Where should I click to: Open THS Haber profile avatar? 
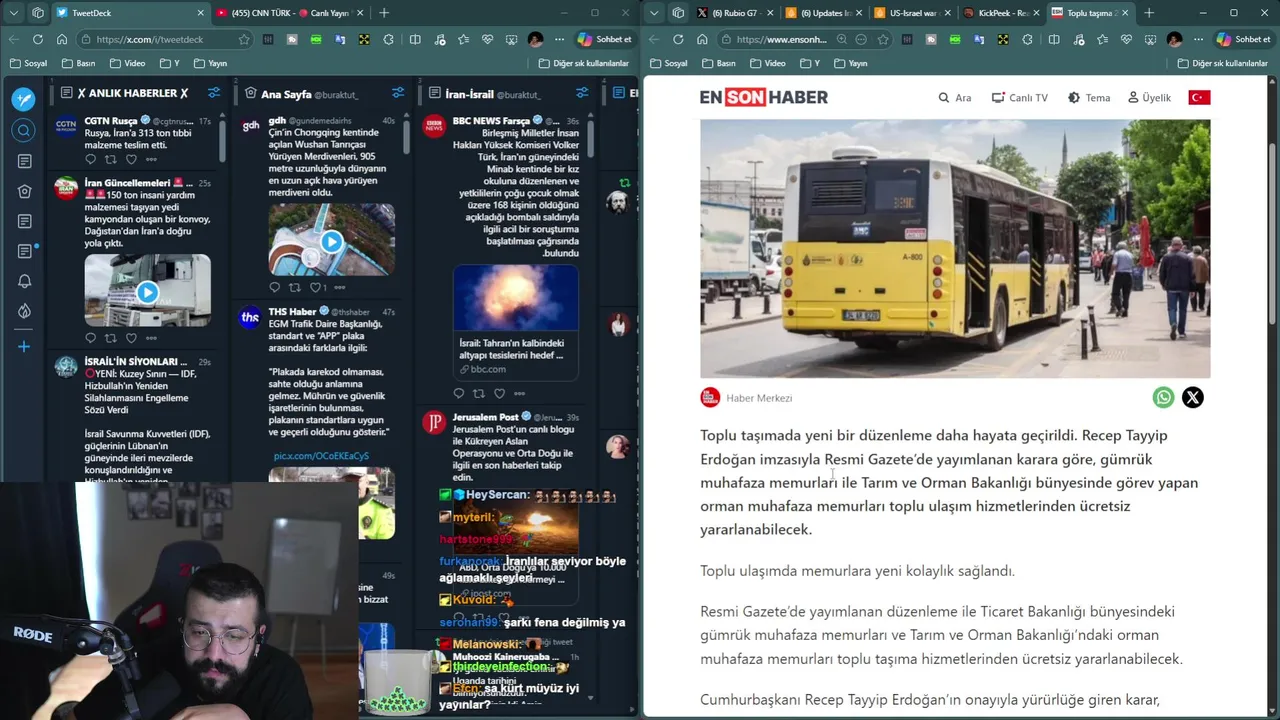pyautogui.click(x=250, y=317)
